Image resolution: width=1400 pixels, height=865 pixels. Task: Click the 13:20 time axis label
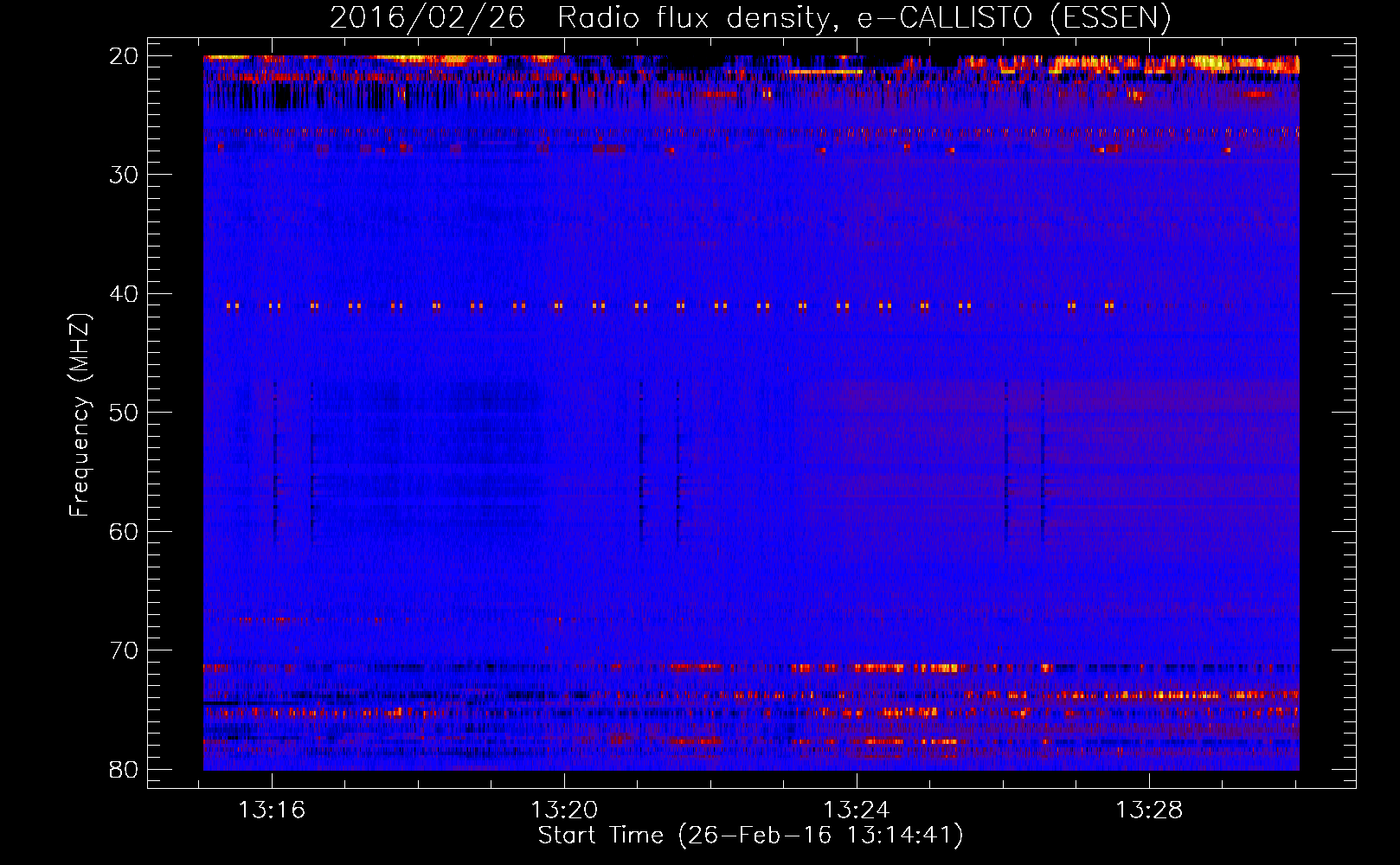[x=564, y=811]
